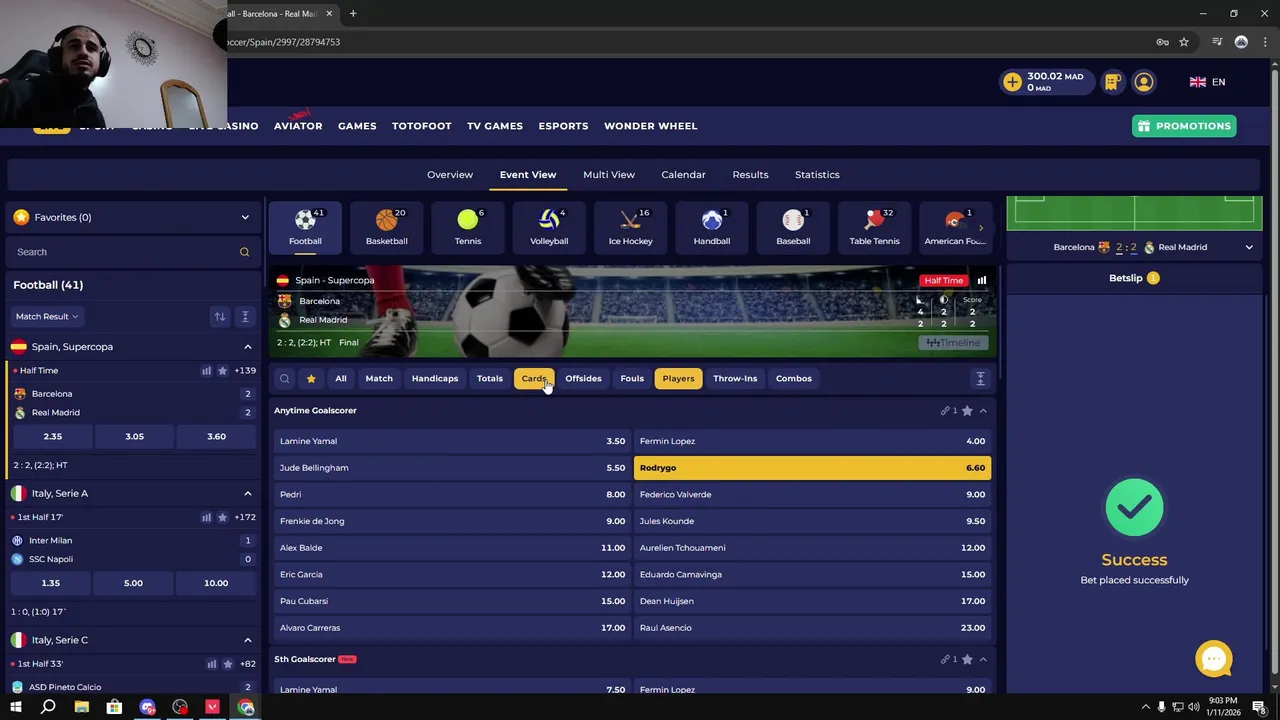
Task: Click the sidebar Search input field
Action: point(132,252)
